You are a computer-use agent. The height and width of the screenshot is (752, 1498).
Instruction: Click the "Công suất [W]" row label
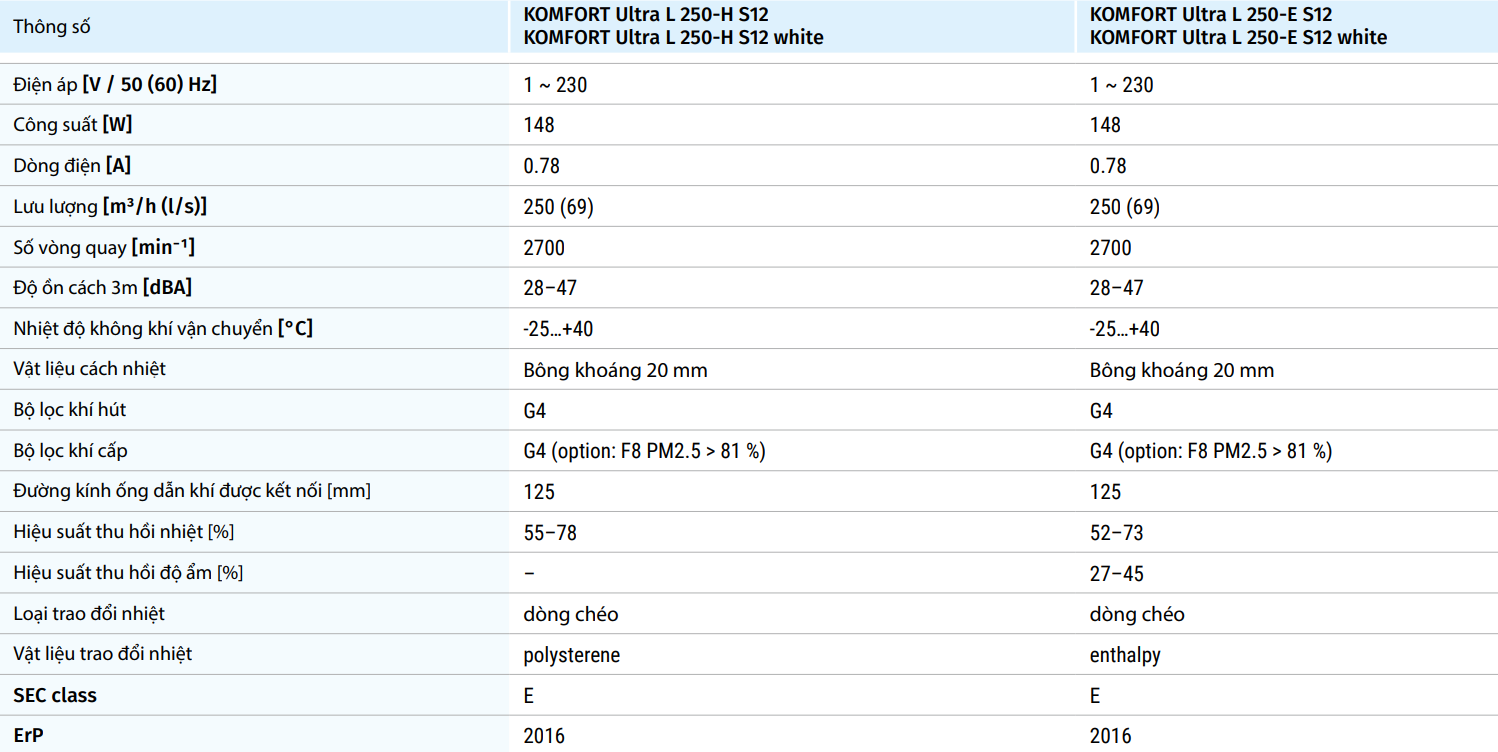[73, 125]
